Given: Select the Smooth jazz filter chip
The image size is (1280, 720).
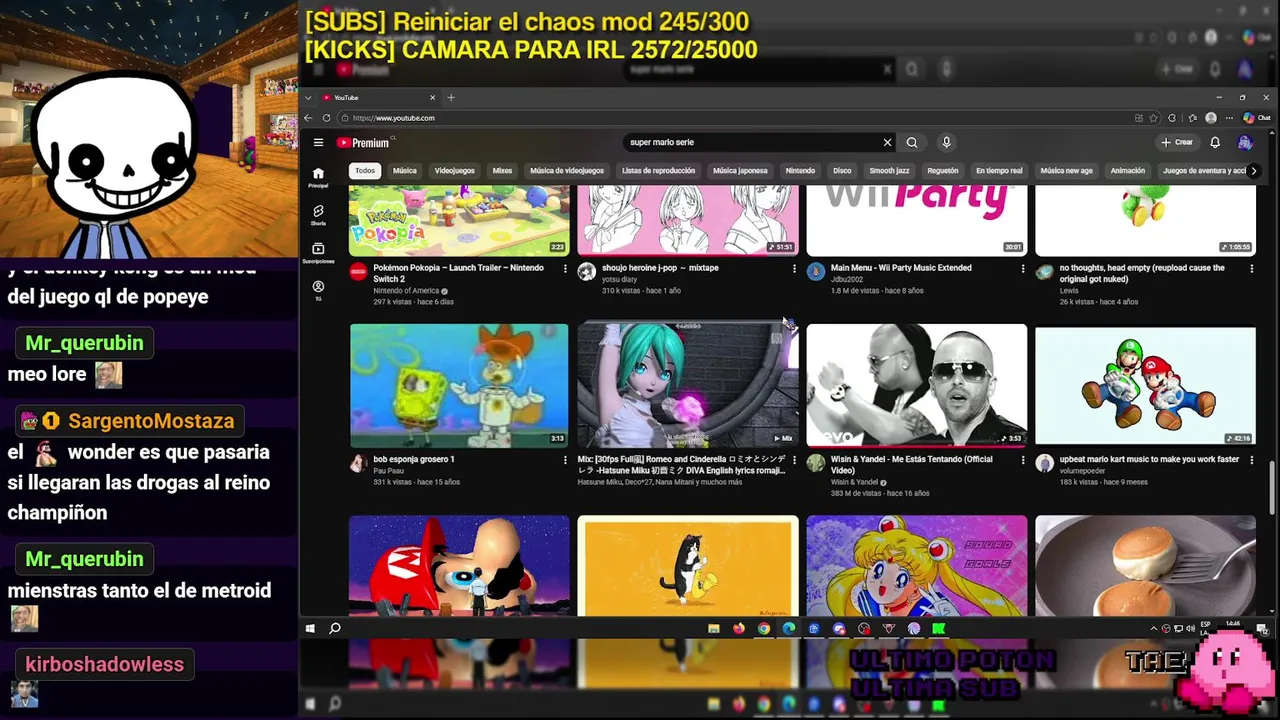Looking at the screenshot, I should [x=888, y=171].
